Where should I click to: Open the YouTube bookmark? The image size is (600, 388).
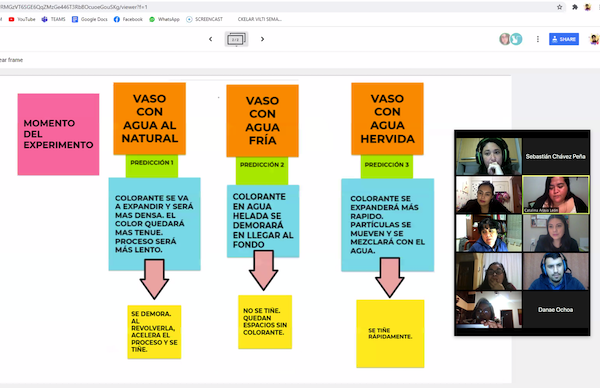pyautogui.click(x=22, y=19)
